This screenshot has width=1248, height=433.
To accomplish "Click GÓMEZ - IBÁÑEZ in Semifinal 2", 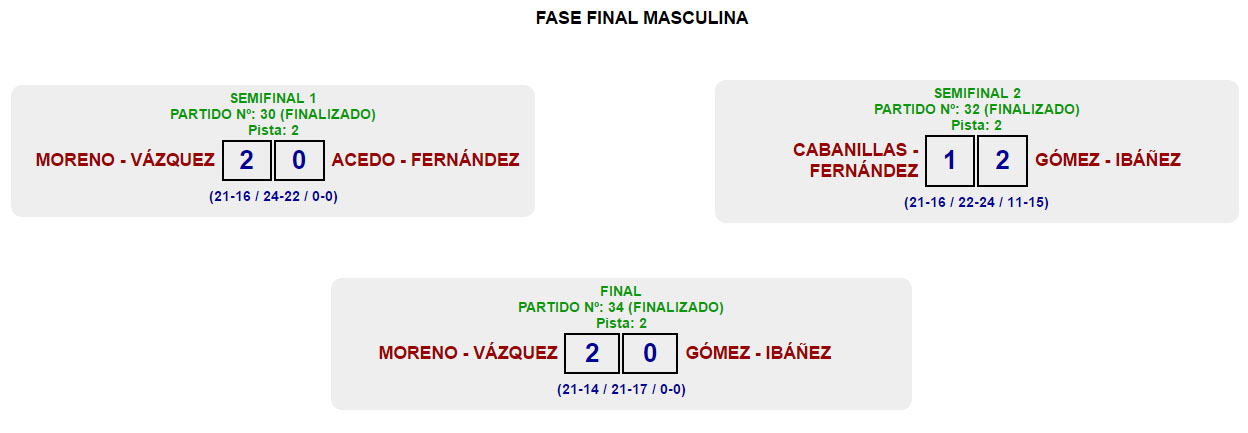I will [1108, 160].
